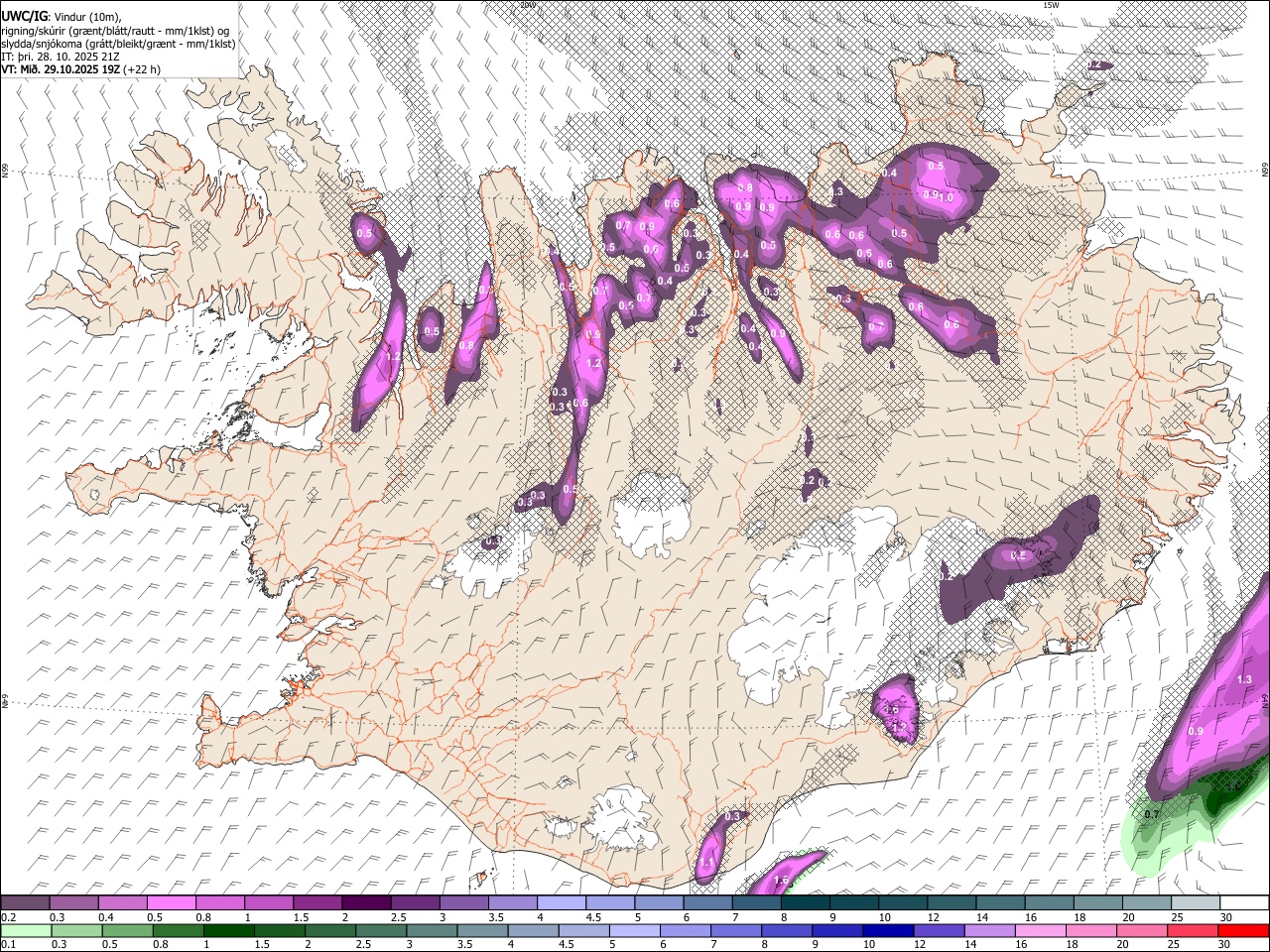Pick the dark teal upper swatch between 8 and 9
The width and height of the screenshot is (1270, 952).
click(804, 902)
